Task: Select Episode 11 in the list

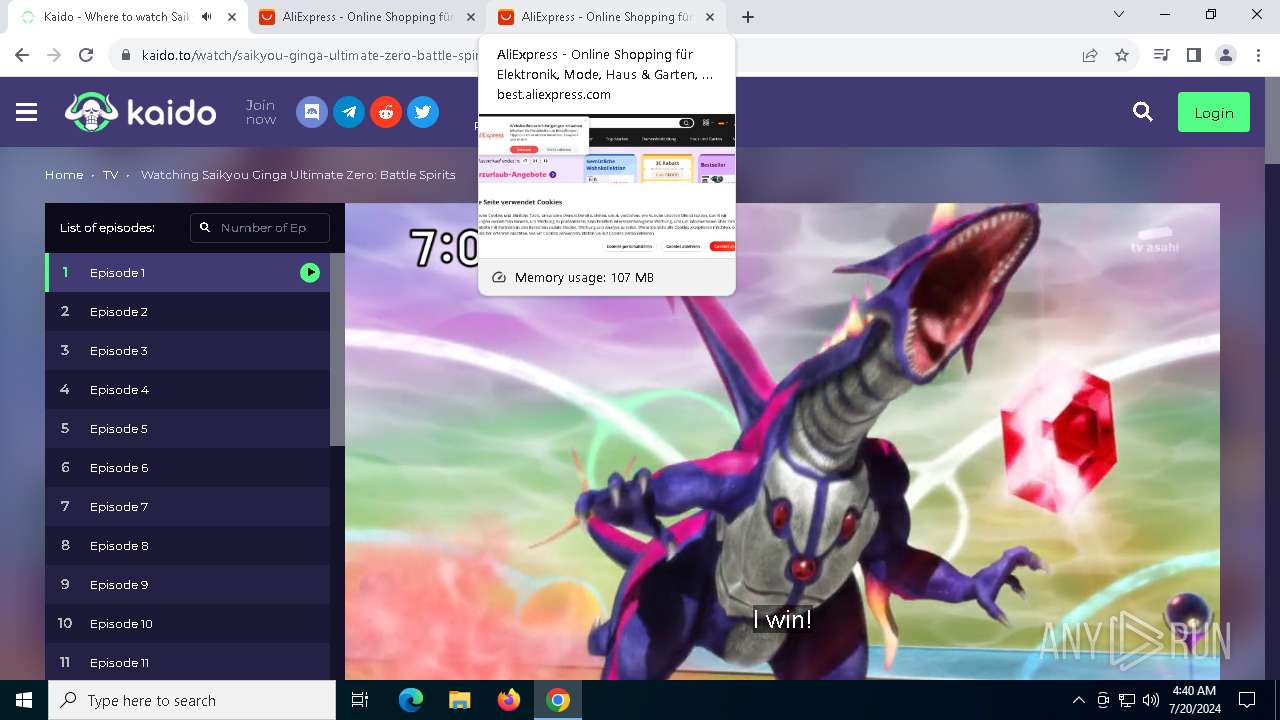Action: click(x=187, y=662)
